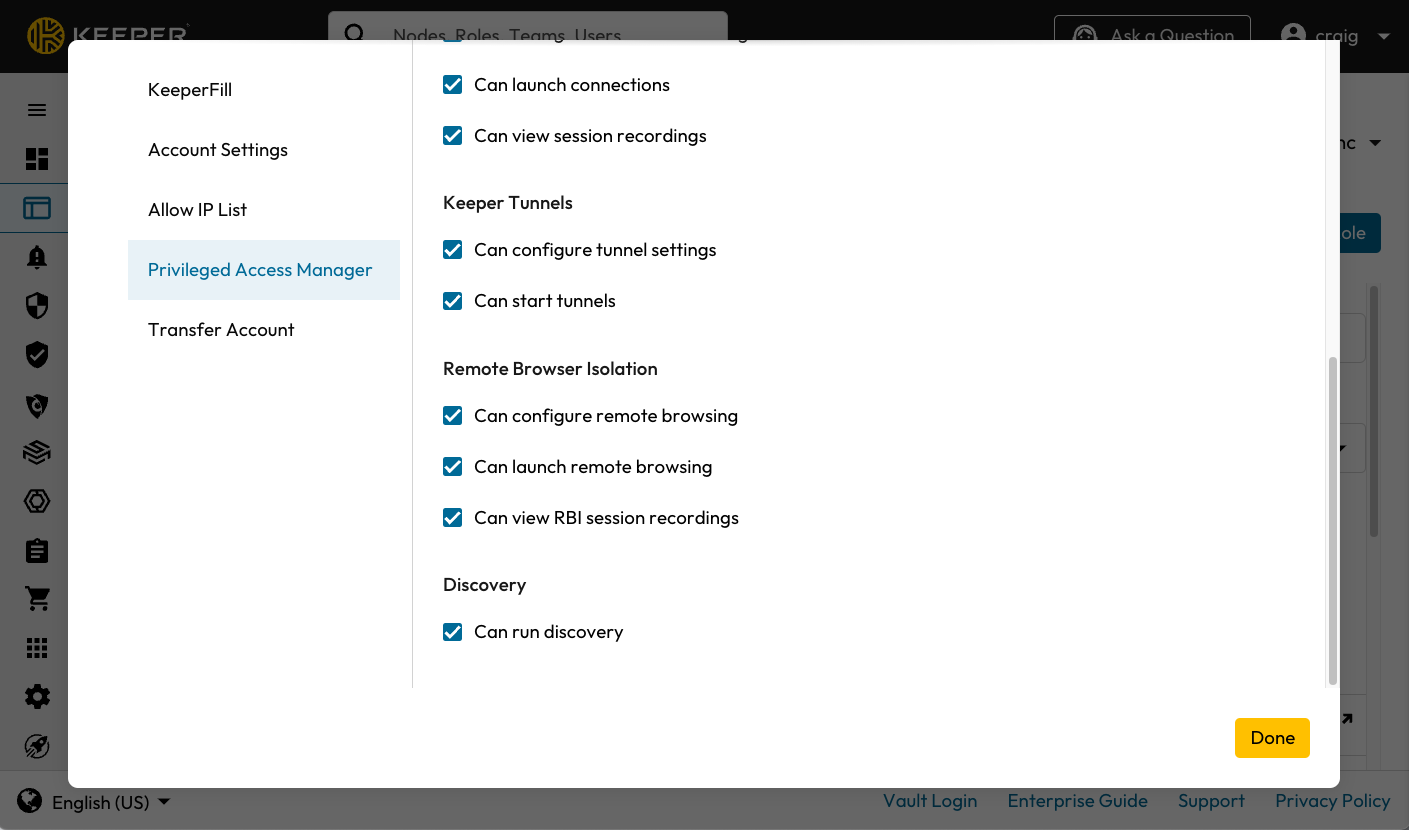Click the hamburger menu icon in sidebar
The image size is (1409, 830).
[x=37, y=110]
